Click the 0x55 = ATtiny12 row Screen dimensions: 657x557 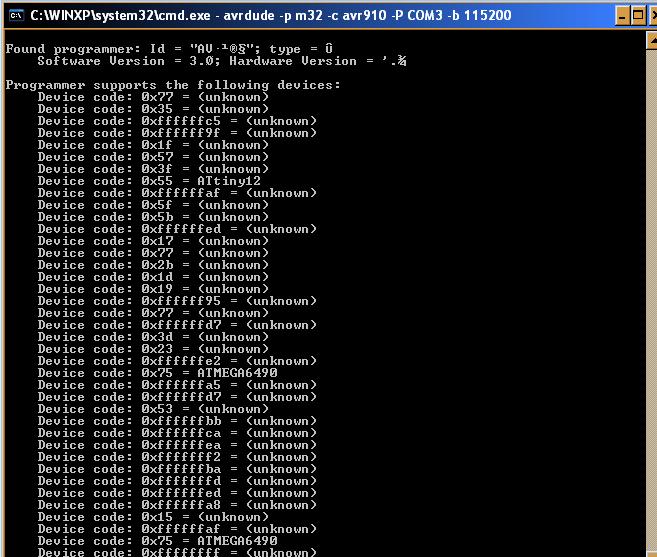149,181
